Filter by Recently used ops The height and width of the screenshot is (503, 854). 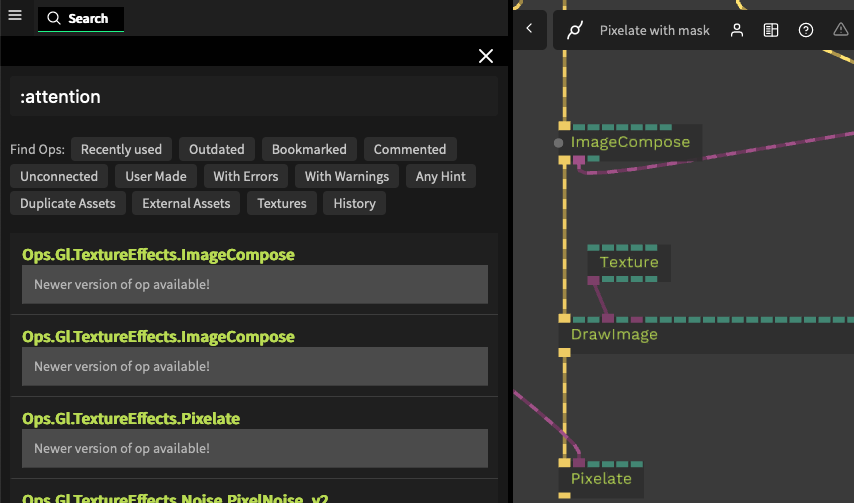[121, 149]
